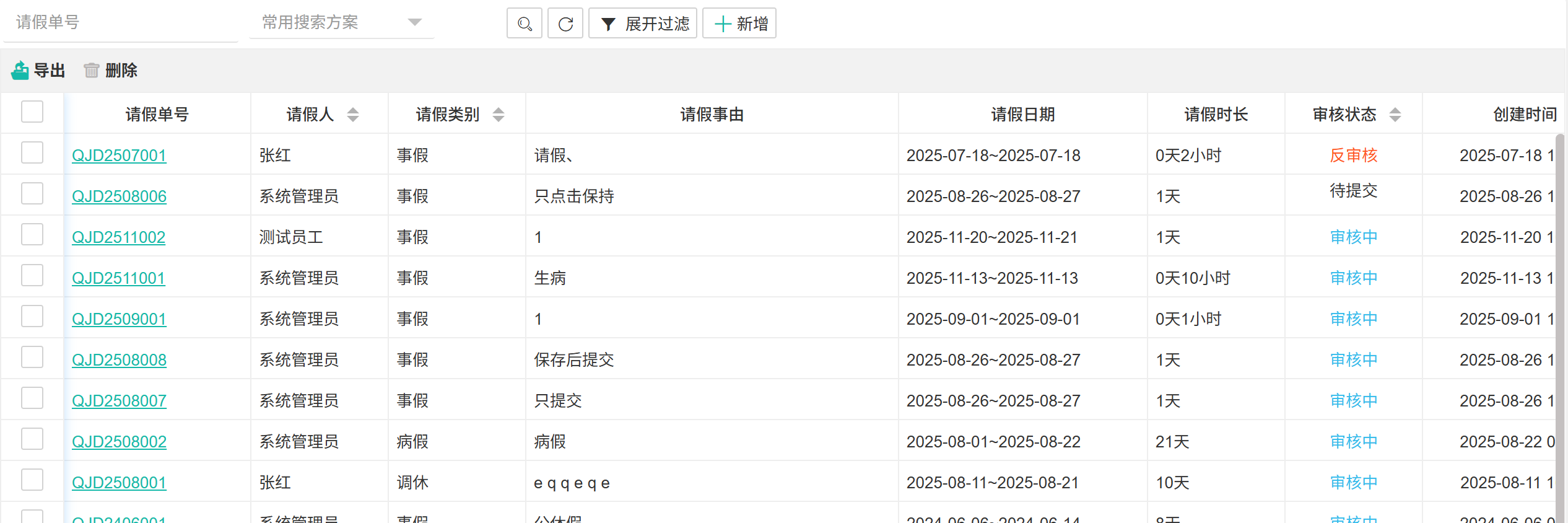Sort by 审核状态 column arrows
Screen dimensions: 1568x523
point(1395,115)
